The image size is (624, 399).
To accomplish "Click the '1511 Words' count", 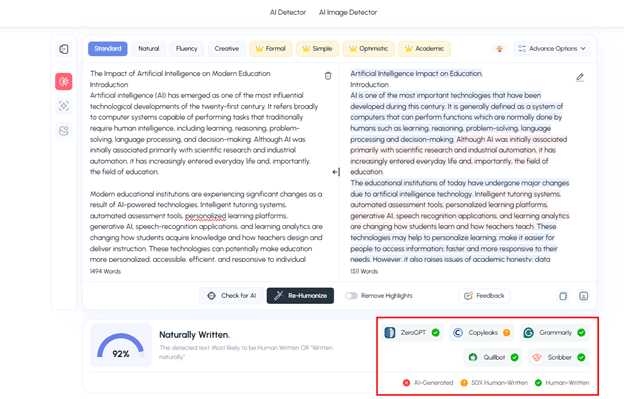I will 364,271.
